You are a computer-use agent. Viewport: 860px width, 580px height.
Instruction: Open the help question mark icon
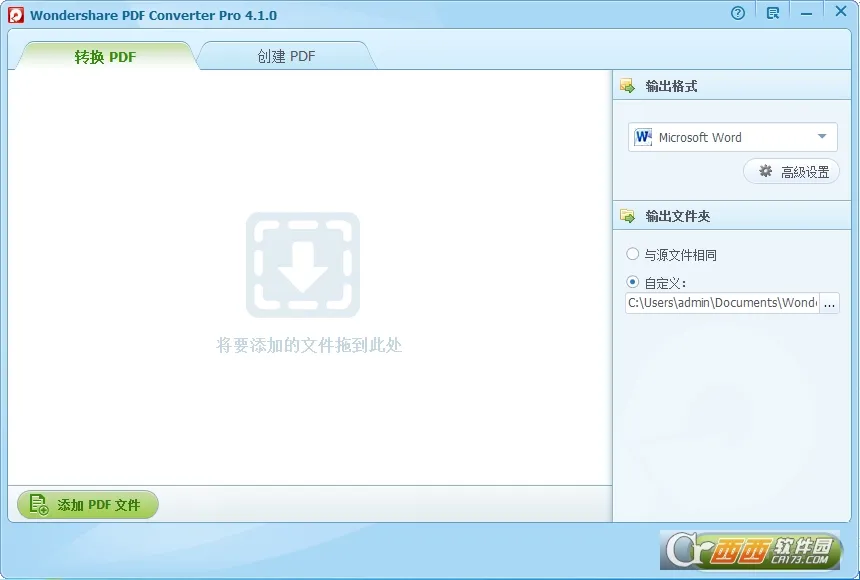pos(738,13)
